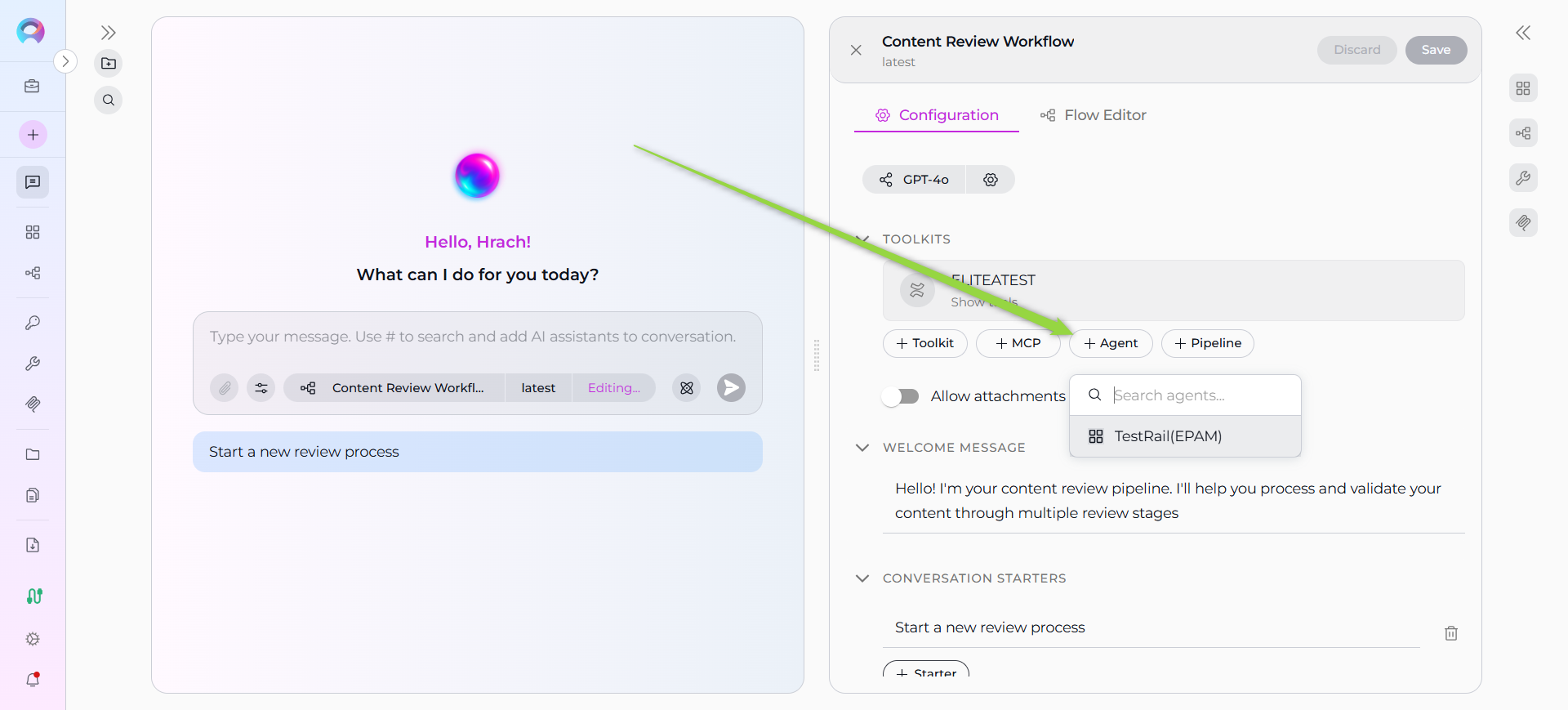Add a new MCP

(x=1018, y=343)
